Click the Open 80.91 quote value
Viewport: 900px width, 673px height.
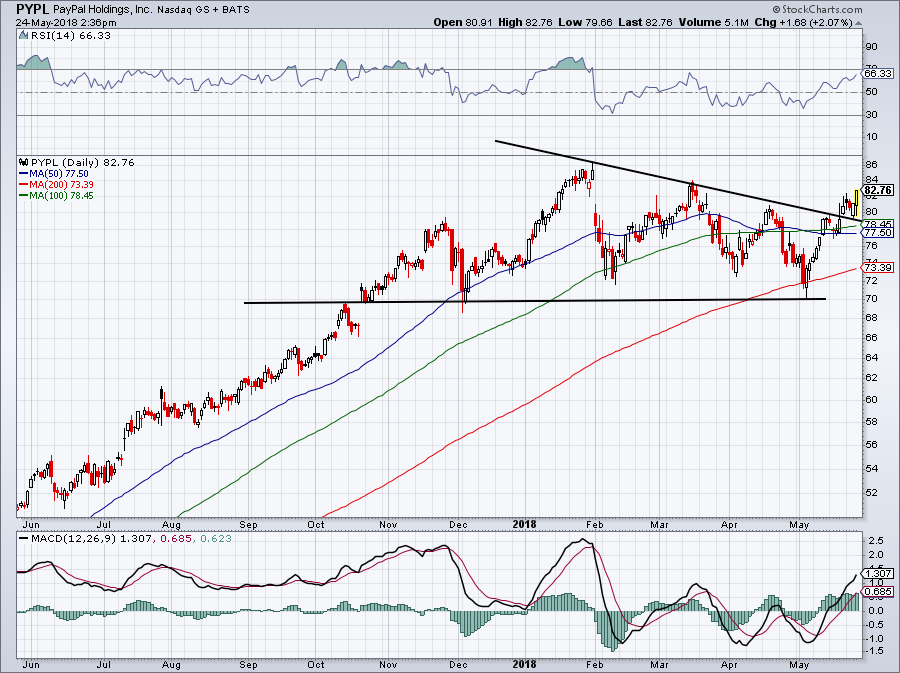point(463,22)
